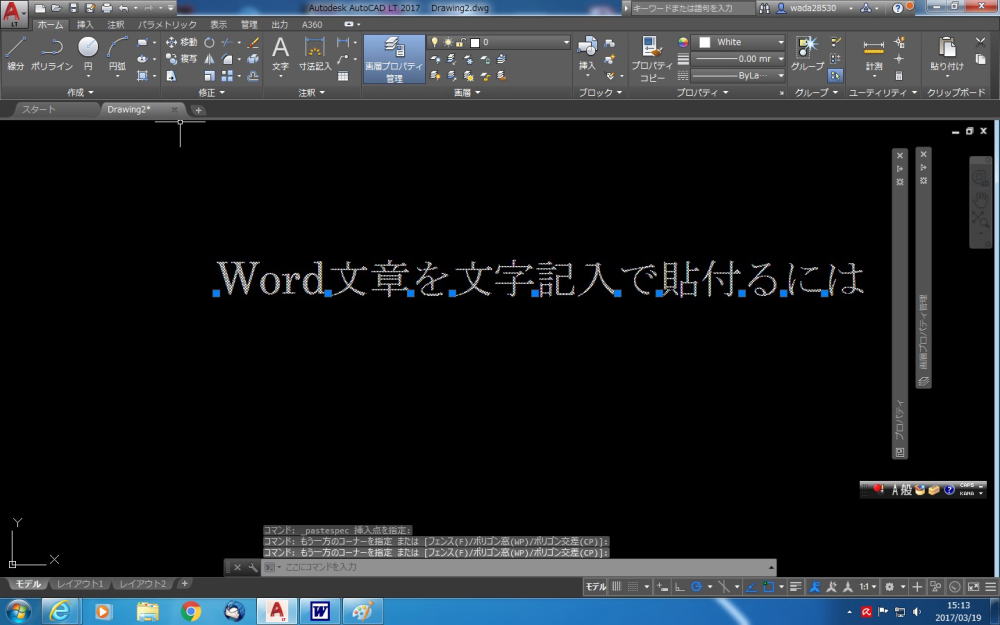
Task: Click the keyword search box in title bar
Action: click(x=693, y=8)
